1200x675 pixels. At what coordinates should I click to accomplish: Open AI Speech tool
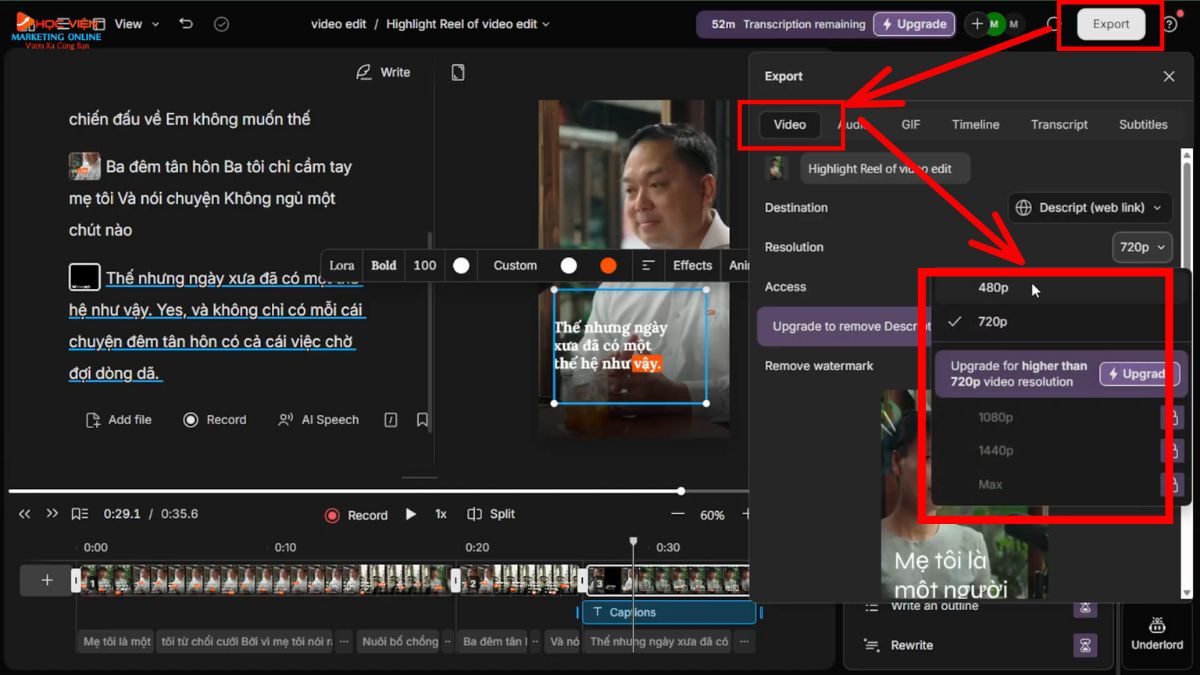[x=318, y=420]
